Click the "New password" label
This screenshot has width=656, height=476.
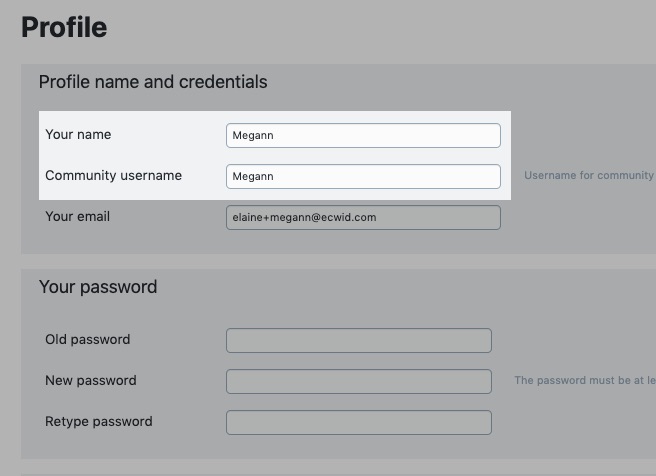pos(91,380)
